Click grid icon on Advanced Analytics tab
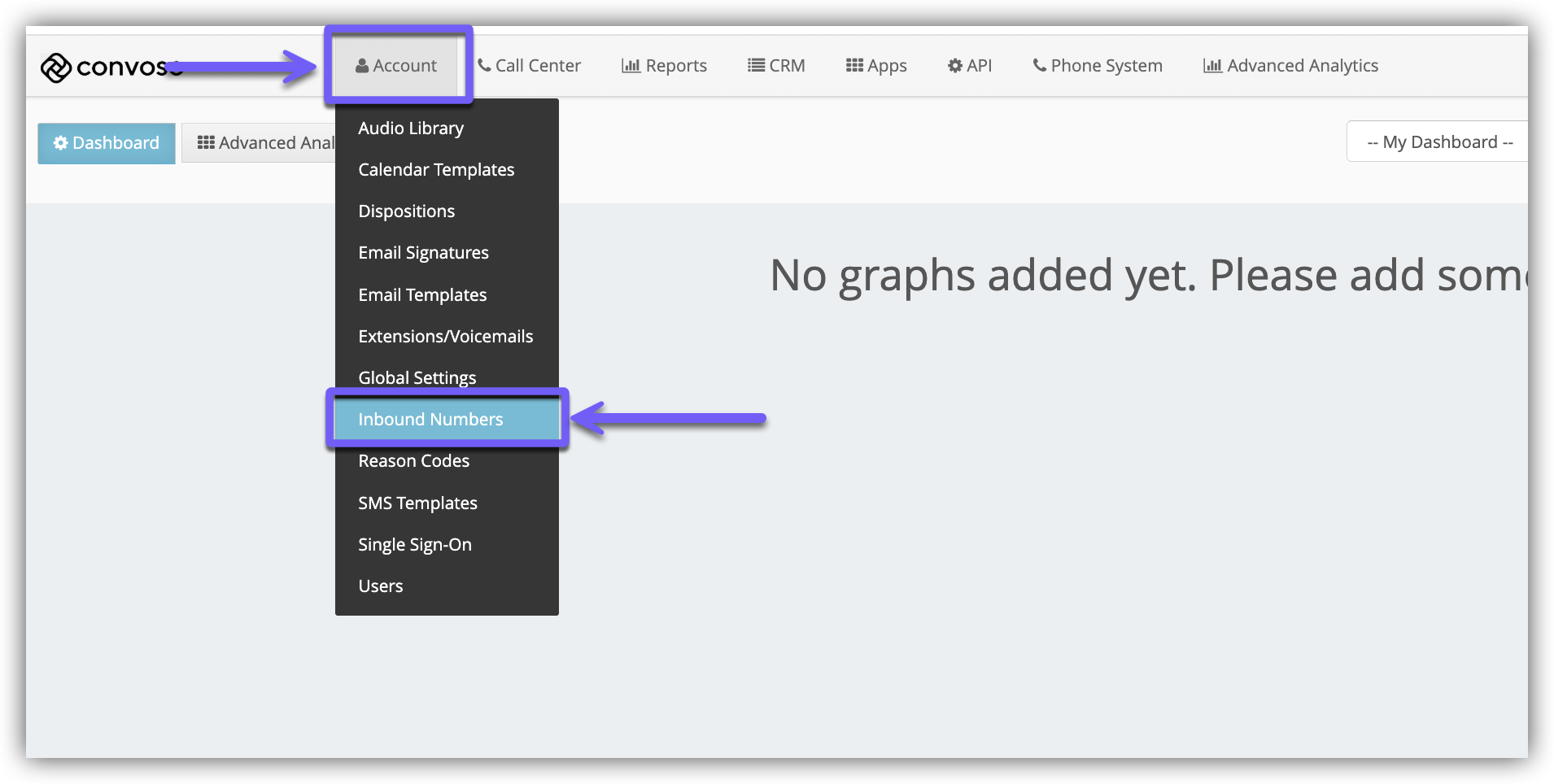 coord(206,143)
